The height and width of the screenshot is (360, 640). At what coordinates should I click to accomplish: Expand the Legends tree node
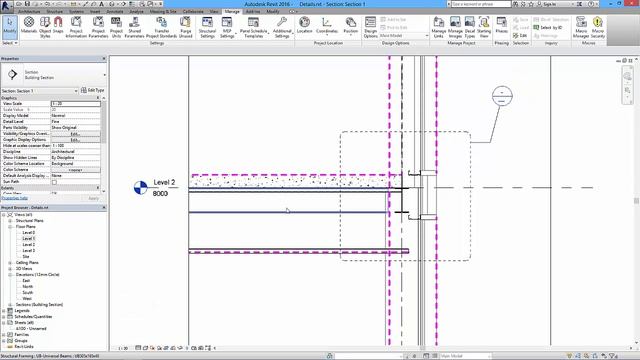click(x=4, y=311)
